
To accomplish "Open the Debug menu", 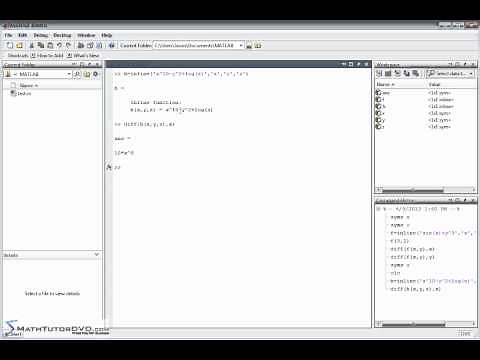I will pos(41,35).
